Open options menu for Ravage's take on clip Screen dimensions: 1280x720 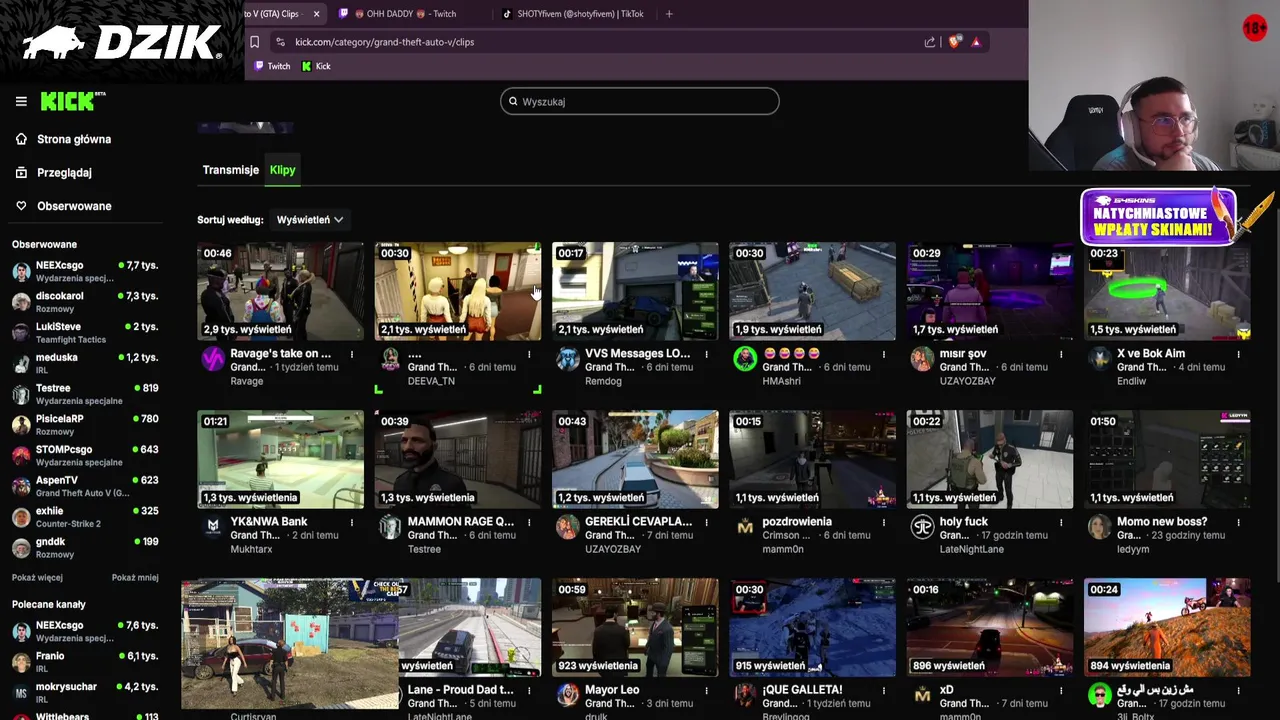pos(352,354)
